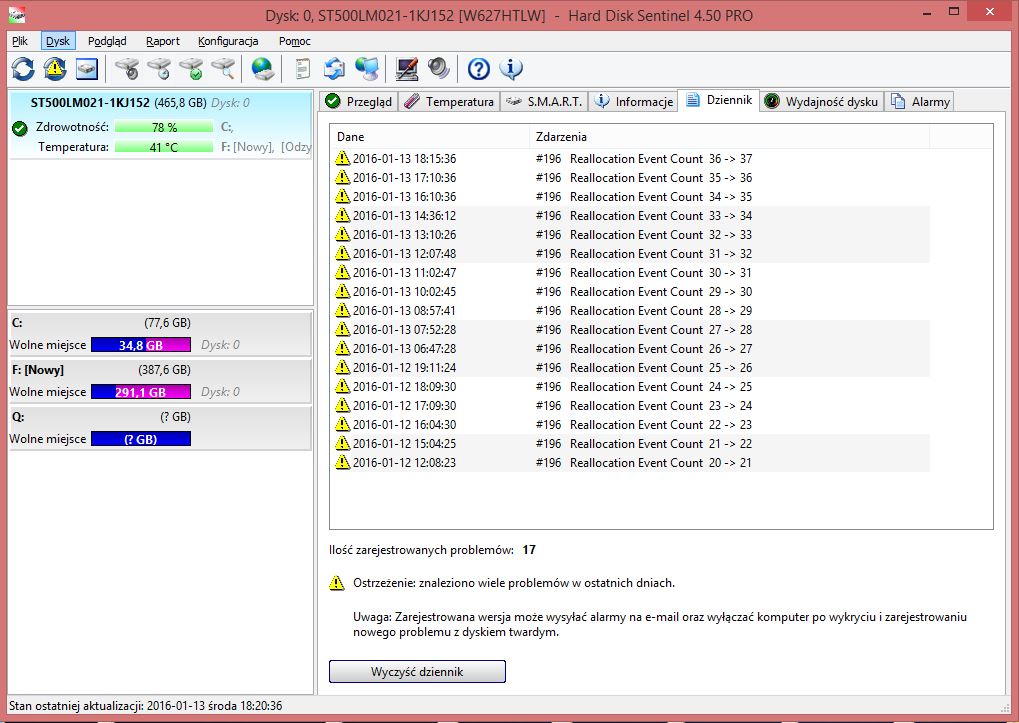The image size is (1019, 723).
Task: Click the Q: free space bar (? GB)
Action: (x=141, y=438)
